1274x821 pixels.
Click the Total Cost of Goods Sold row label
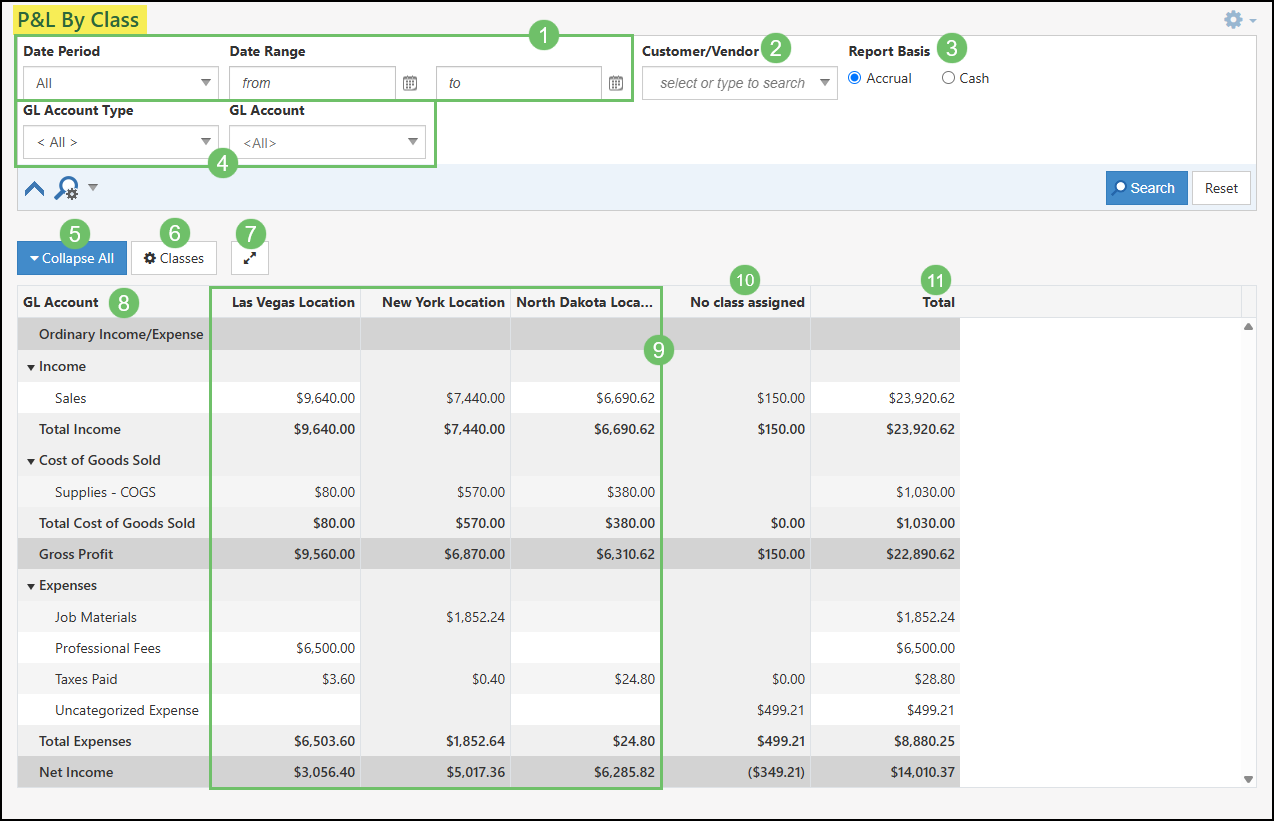tap(117, 523)
